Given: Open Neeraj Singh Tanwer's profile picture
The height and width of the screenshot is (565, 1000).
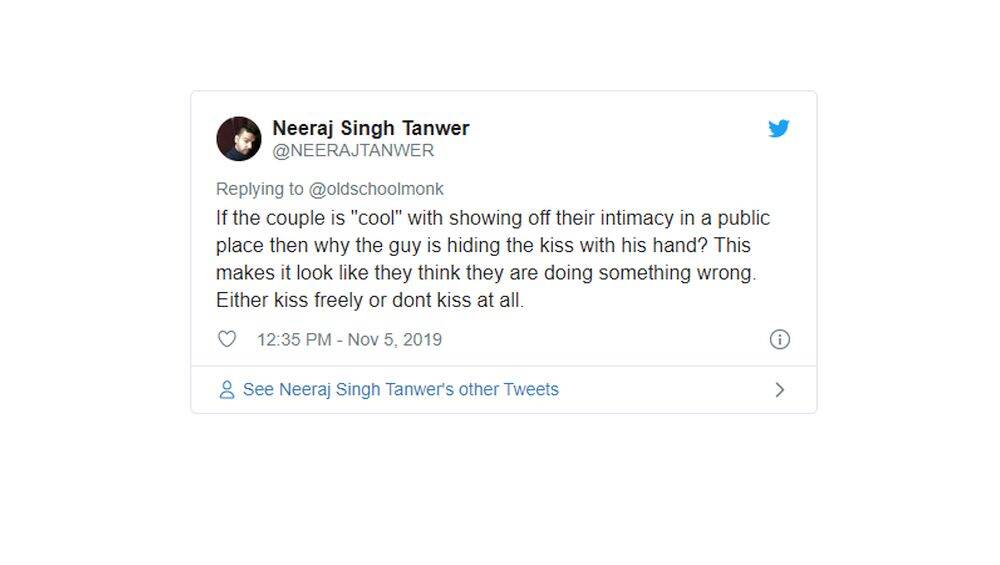Looking at the screenshot, I should point(239,138).
